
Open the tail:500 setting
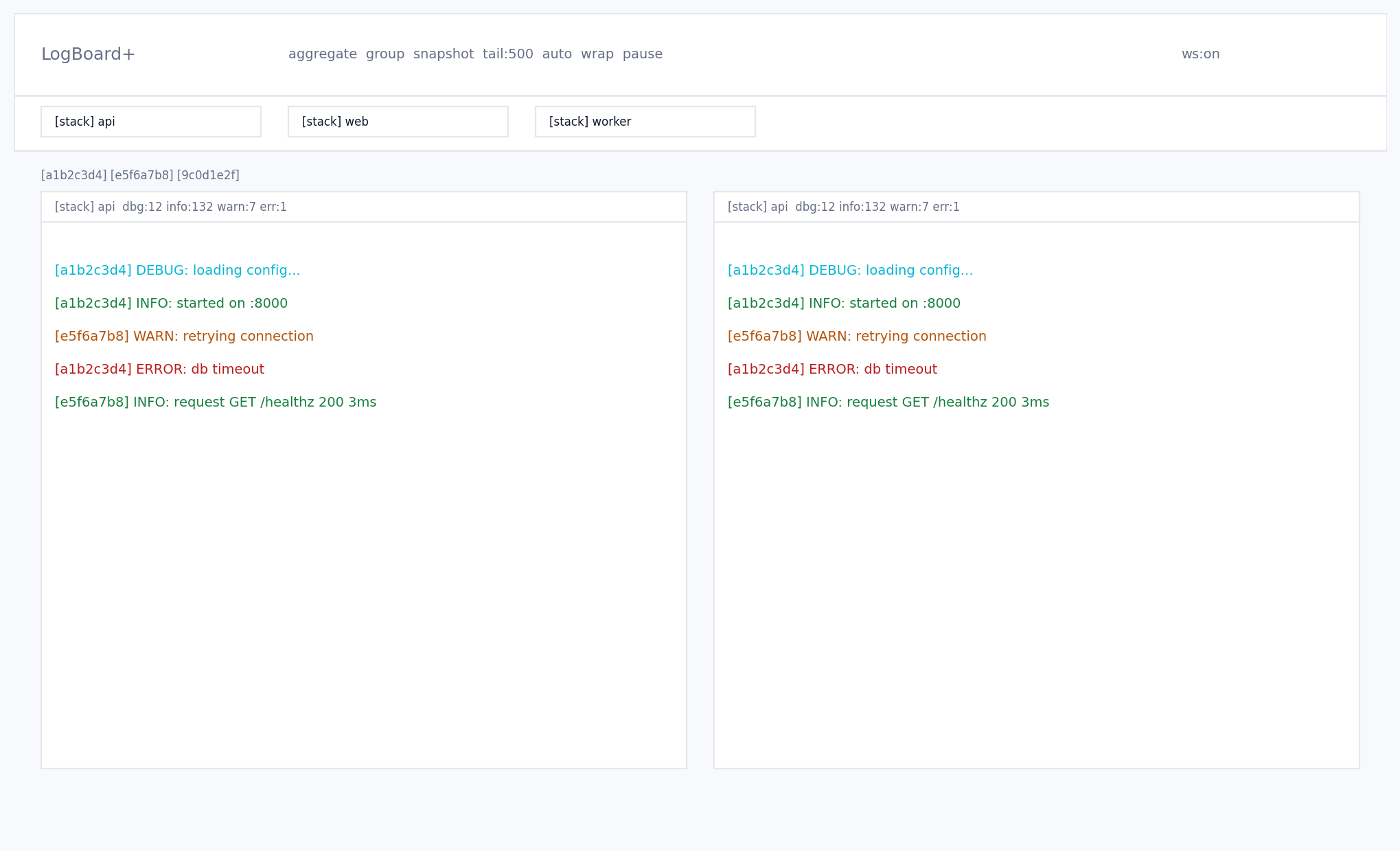point(507,54)
